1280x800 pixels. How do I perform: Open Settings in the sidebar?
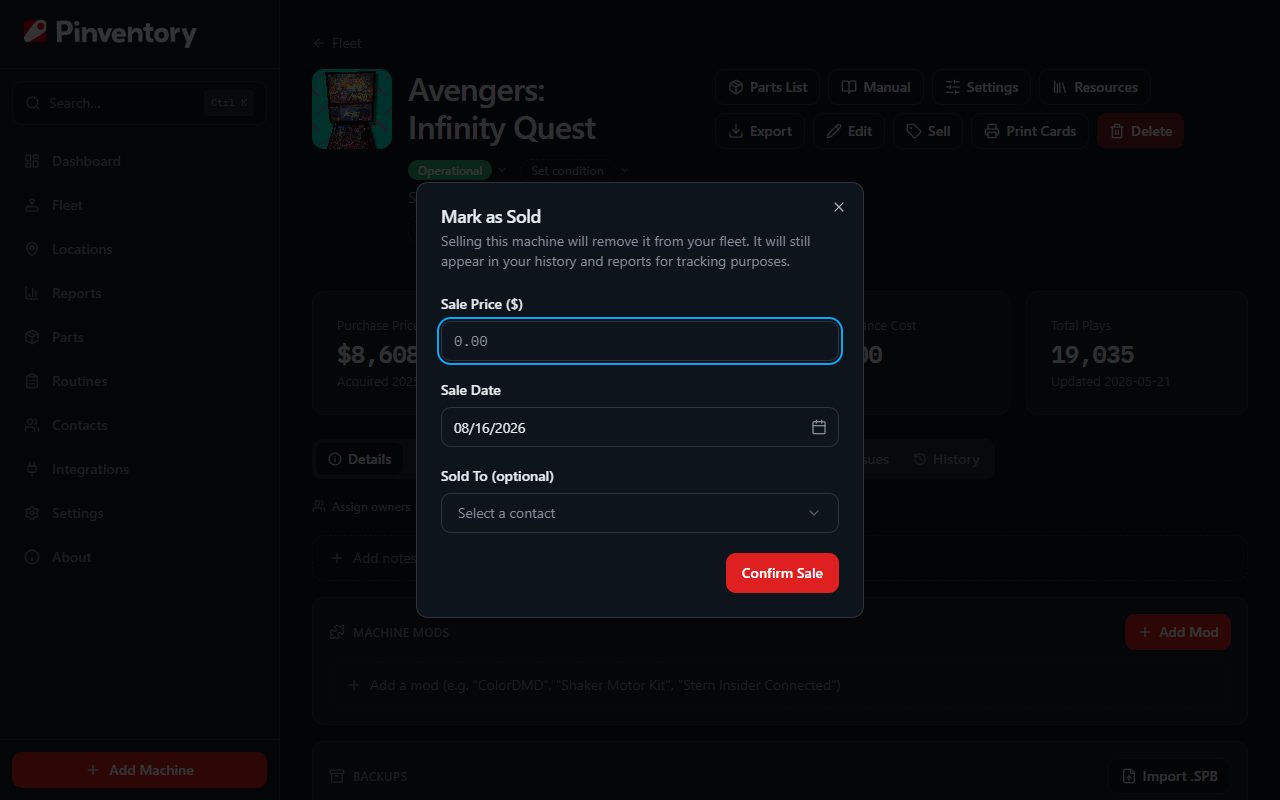pyautogui.click(x=139, y=513)
